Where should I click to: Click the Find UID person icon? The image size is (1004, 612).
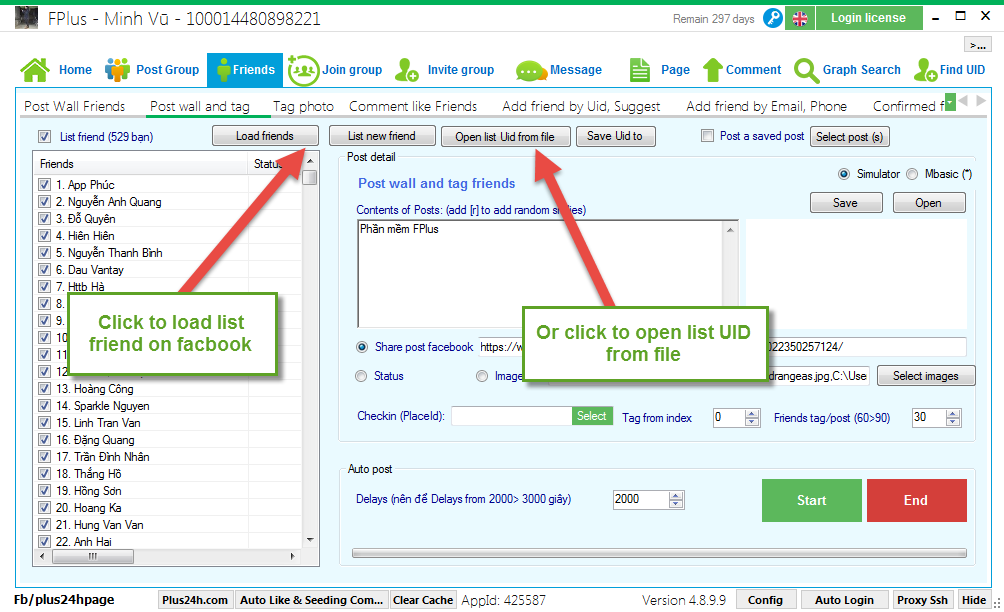(x=925, y=70)
